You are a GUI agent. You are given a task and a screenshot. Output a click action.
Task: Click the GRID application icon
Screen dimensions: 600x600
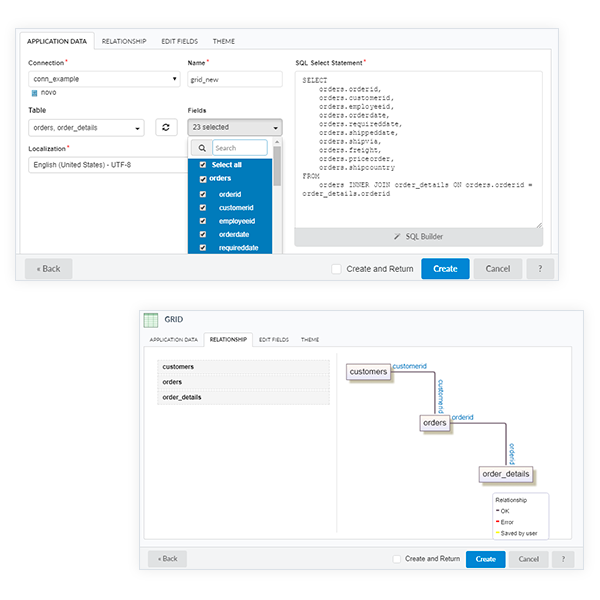pyautogui.click(x=151, y=320)
